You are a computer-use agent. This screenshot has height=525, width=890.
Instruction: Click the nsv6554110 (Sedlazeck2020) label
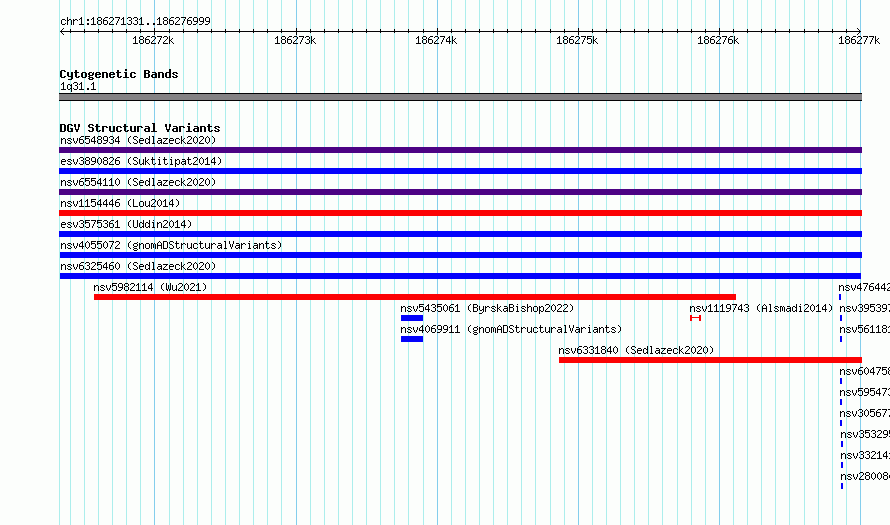click(138, 182)
